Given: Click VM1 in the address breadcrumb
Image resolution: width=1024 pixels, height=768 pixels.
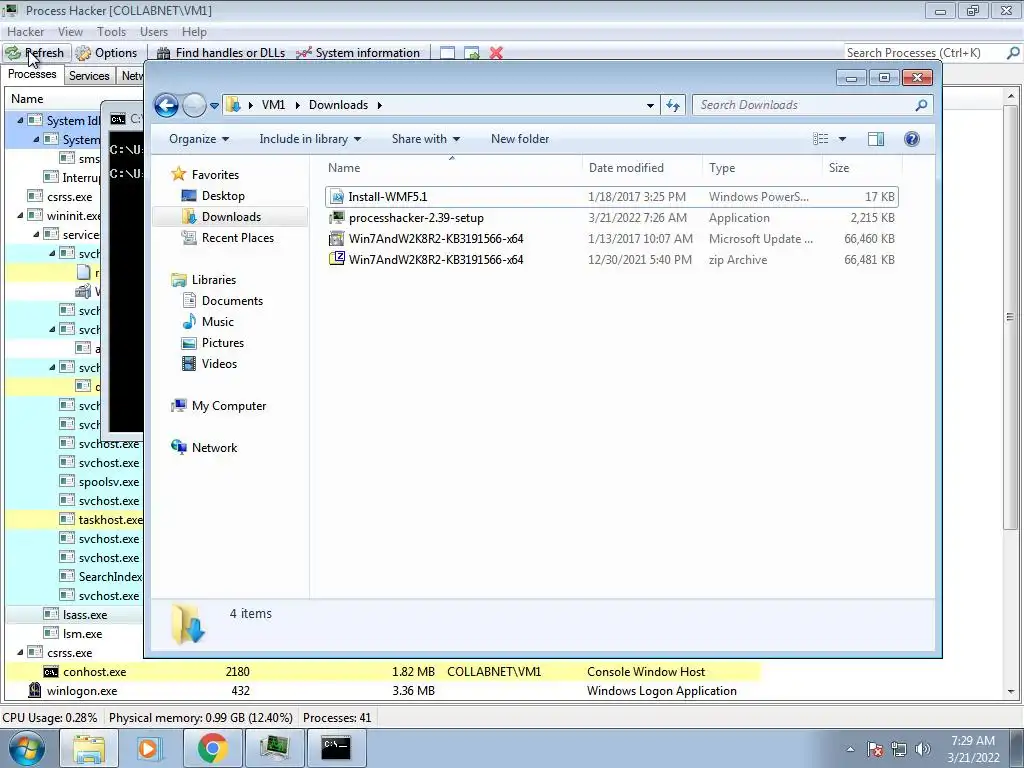Looking at the screenshot, I should coord(274,105).
